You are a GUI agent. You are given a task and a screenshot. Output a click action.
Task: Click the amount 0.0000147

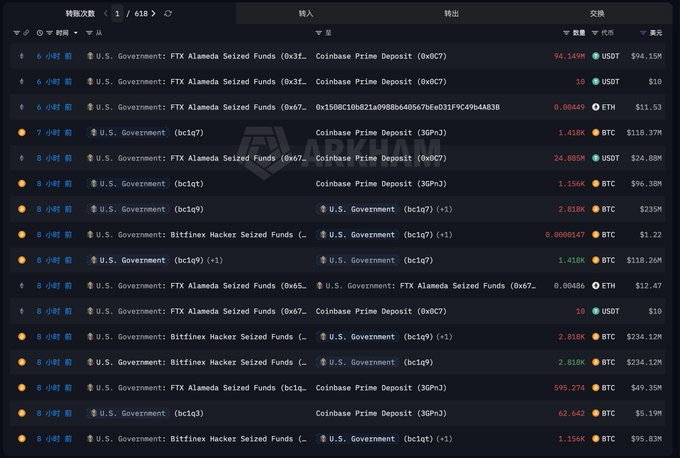565,235
